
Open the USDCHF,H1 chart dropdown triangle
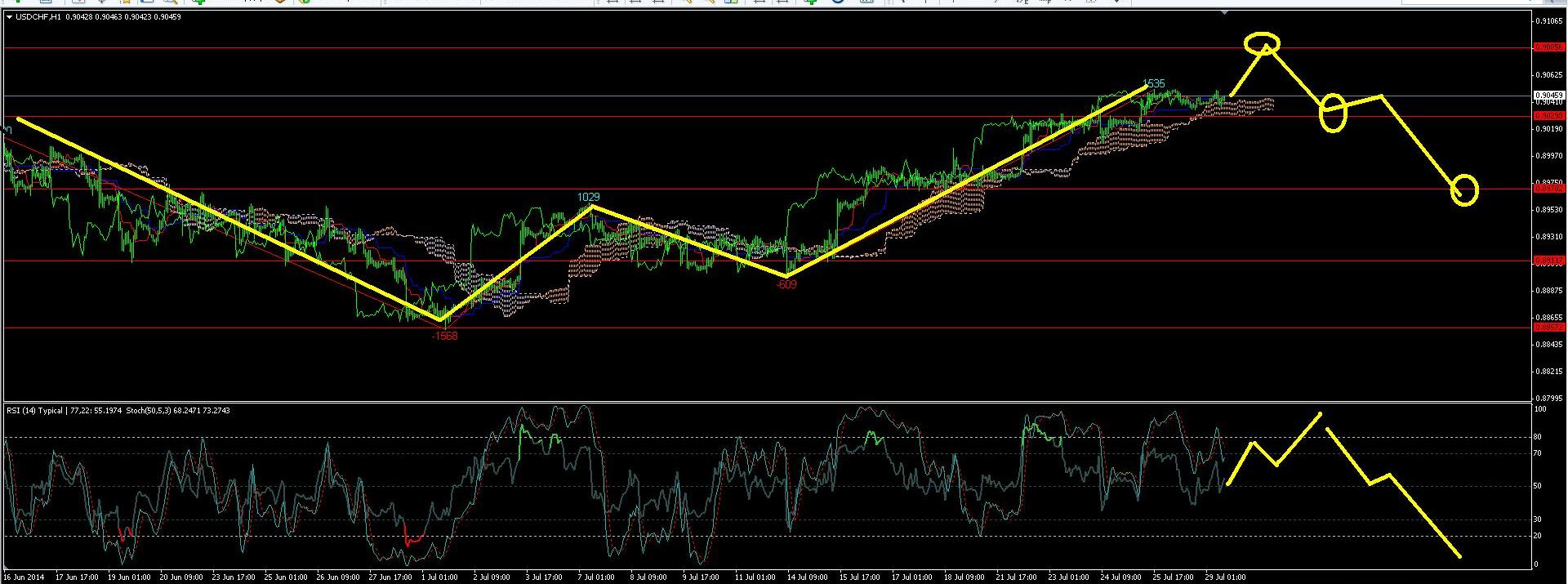(x=9, y=17)
